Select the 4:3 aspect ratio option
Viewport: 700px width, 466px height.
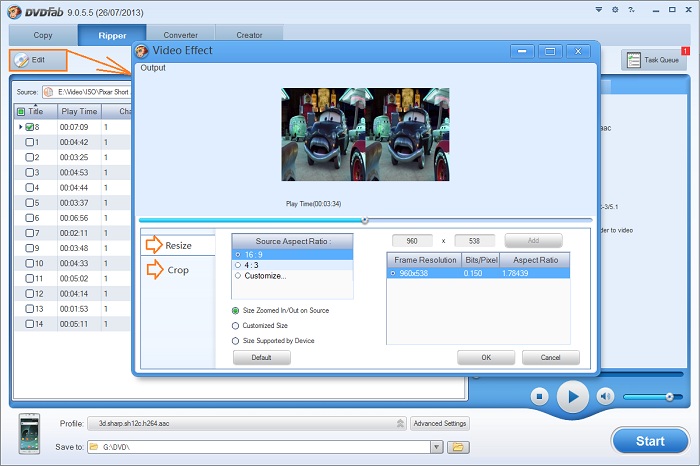coord(292,265)
